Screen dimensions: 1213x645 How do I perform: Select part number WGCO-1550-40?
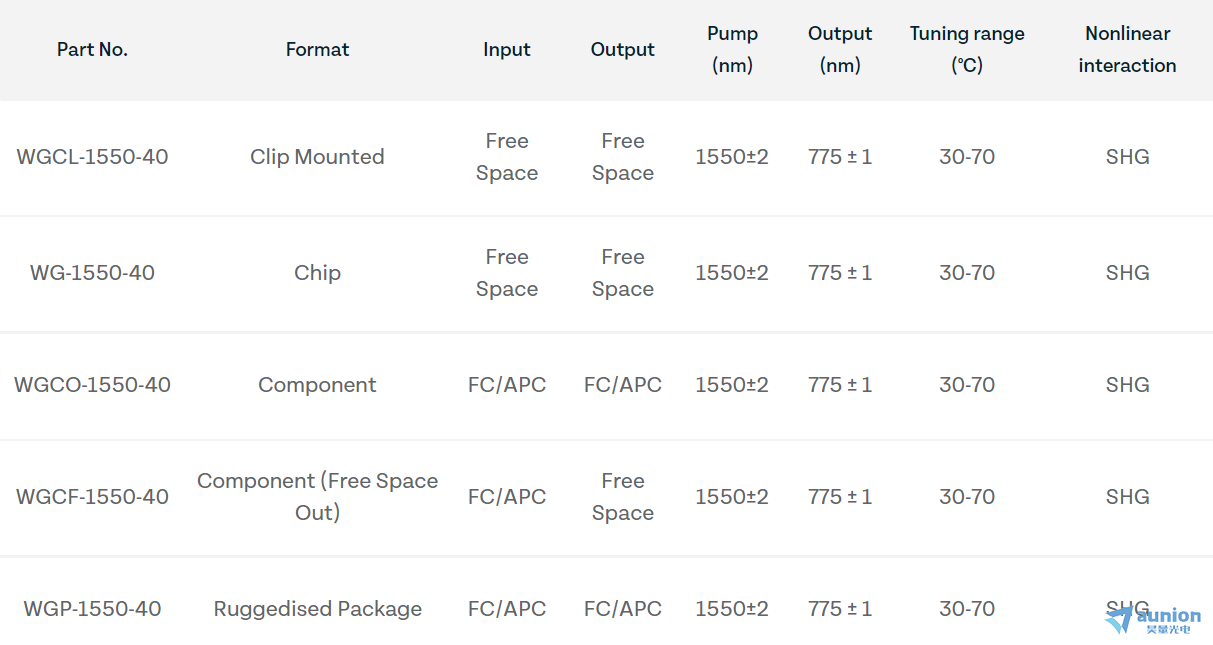point(92,385)
